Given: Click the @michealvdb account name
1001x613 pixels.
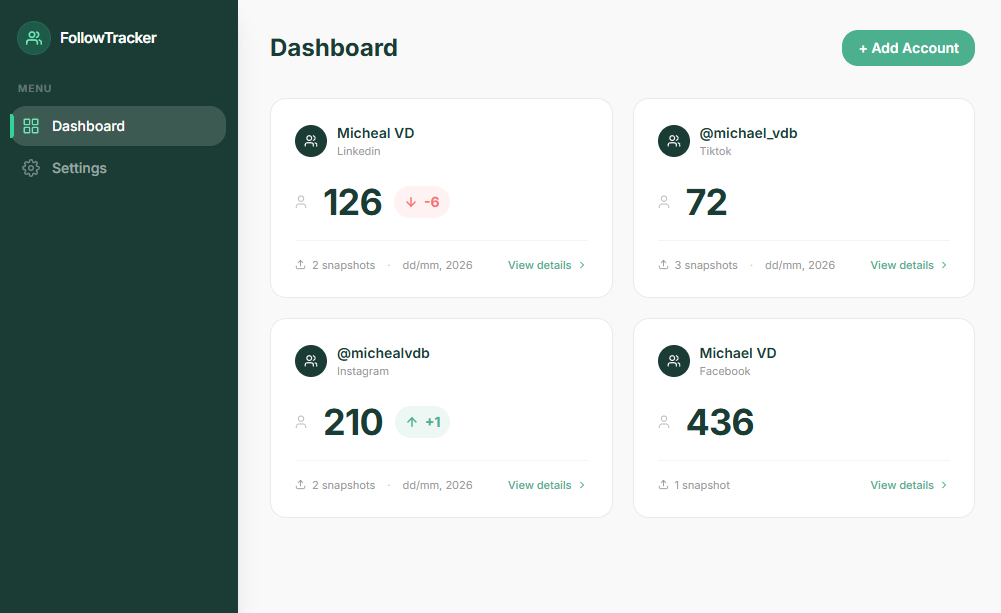Looking at the screenshot, I should [383, 353].
